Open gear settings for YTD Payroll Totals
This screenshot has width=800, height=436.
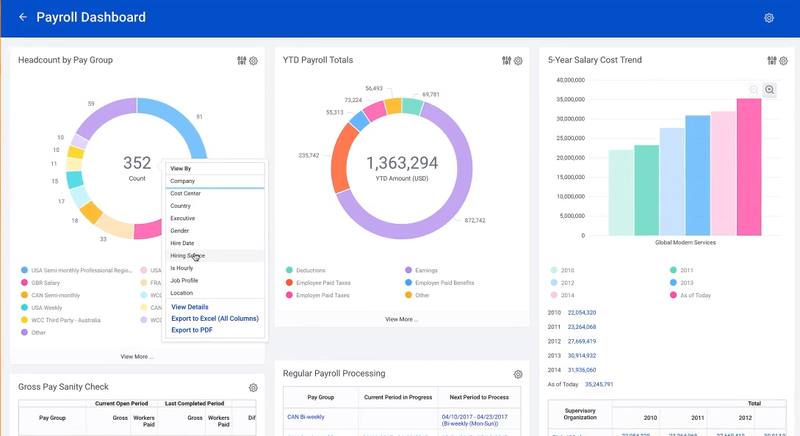(518, 61)
